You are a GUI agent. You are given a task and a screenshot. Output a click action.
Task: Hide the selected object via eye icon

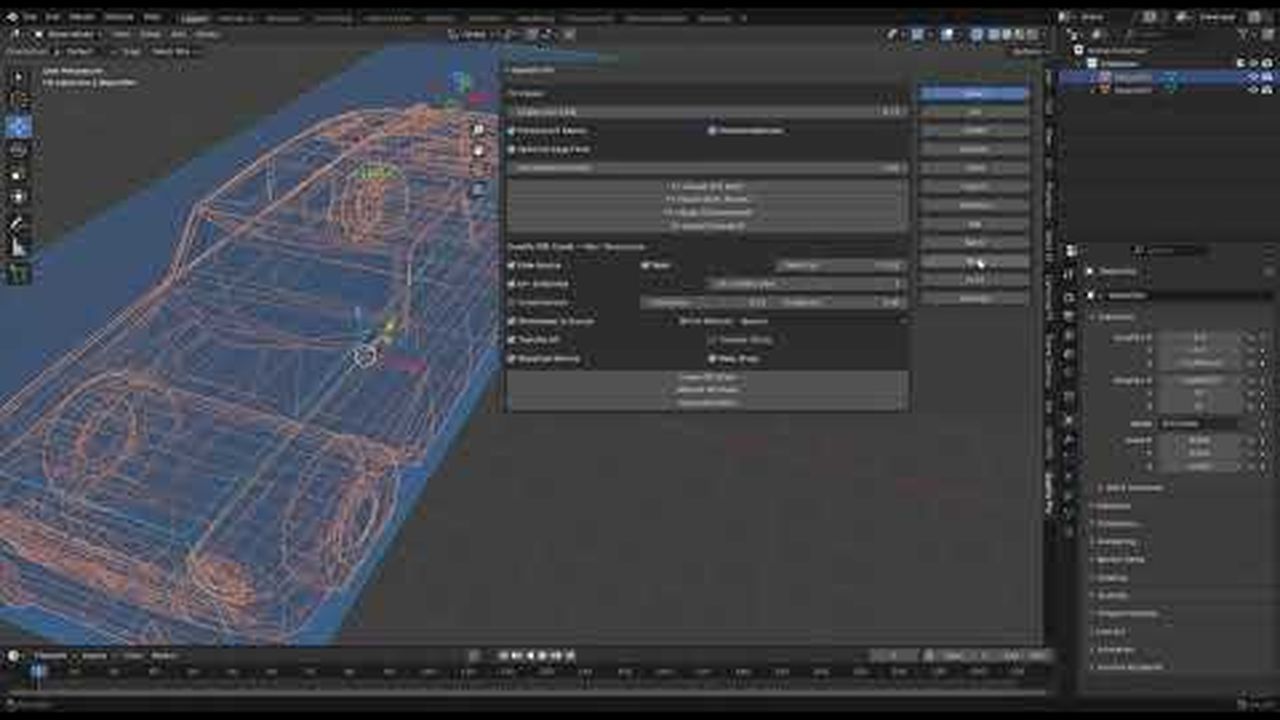coord(1252,77)
